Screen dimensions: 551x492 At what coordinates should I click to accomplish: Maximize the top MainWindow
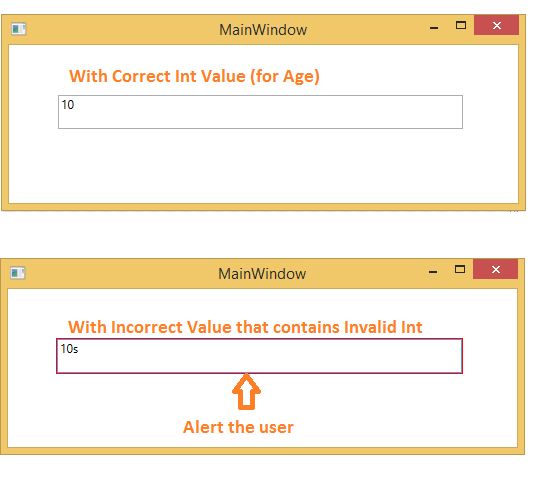coord(461,25)
